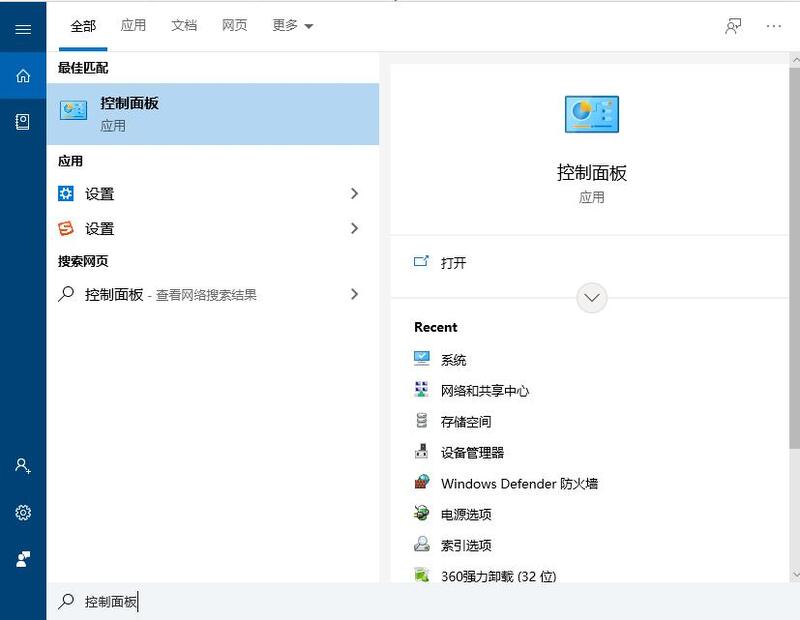Viewport: 800px width, 620px height.
Task: Switch to the 文档 search tab
Action: [x=184, y=24]
